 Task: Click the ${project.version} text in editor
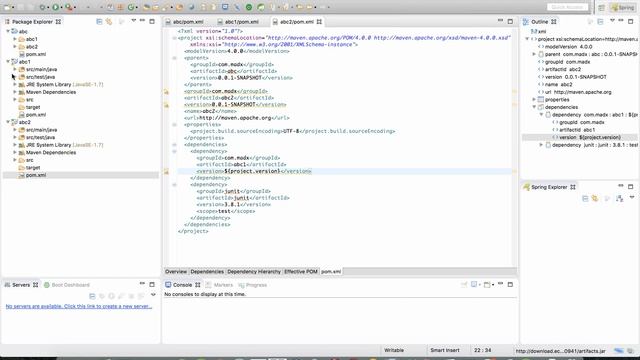252,171
